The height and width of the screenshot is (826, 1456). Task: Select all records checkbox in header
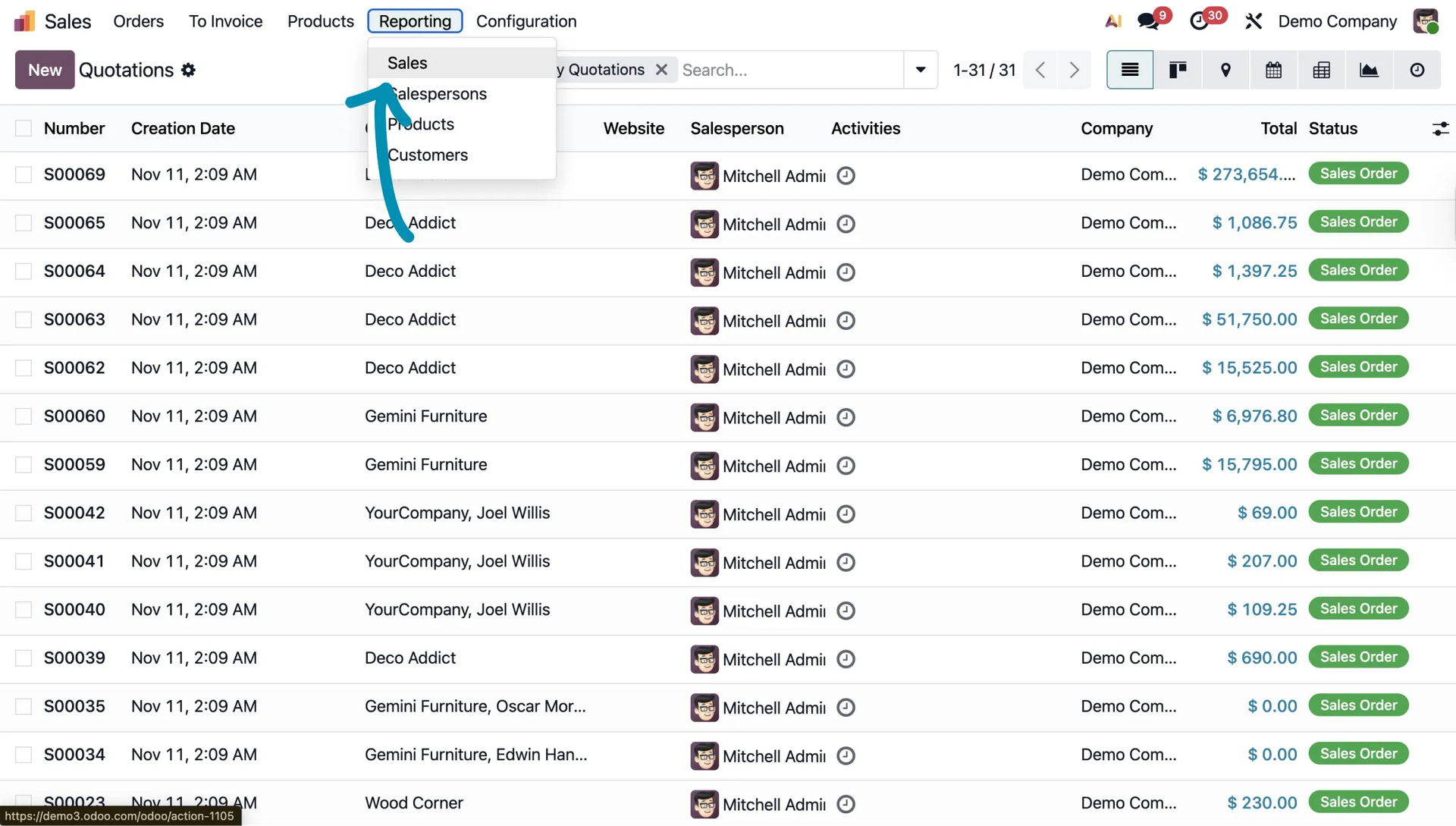(x=24, y=128)
